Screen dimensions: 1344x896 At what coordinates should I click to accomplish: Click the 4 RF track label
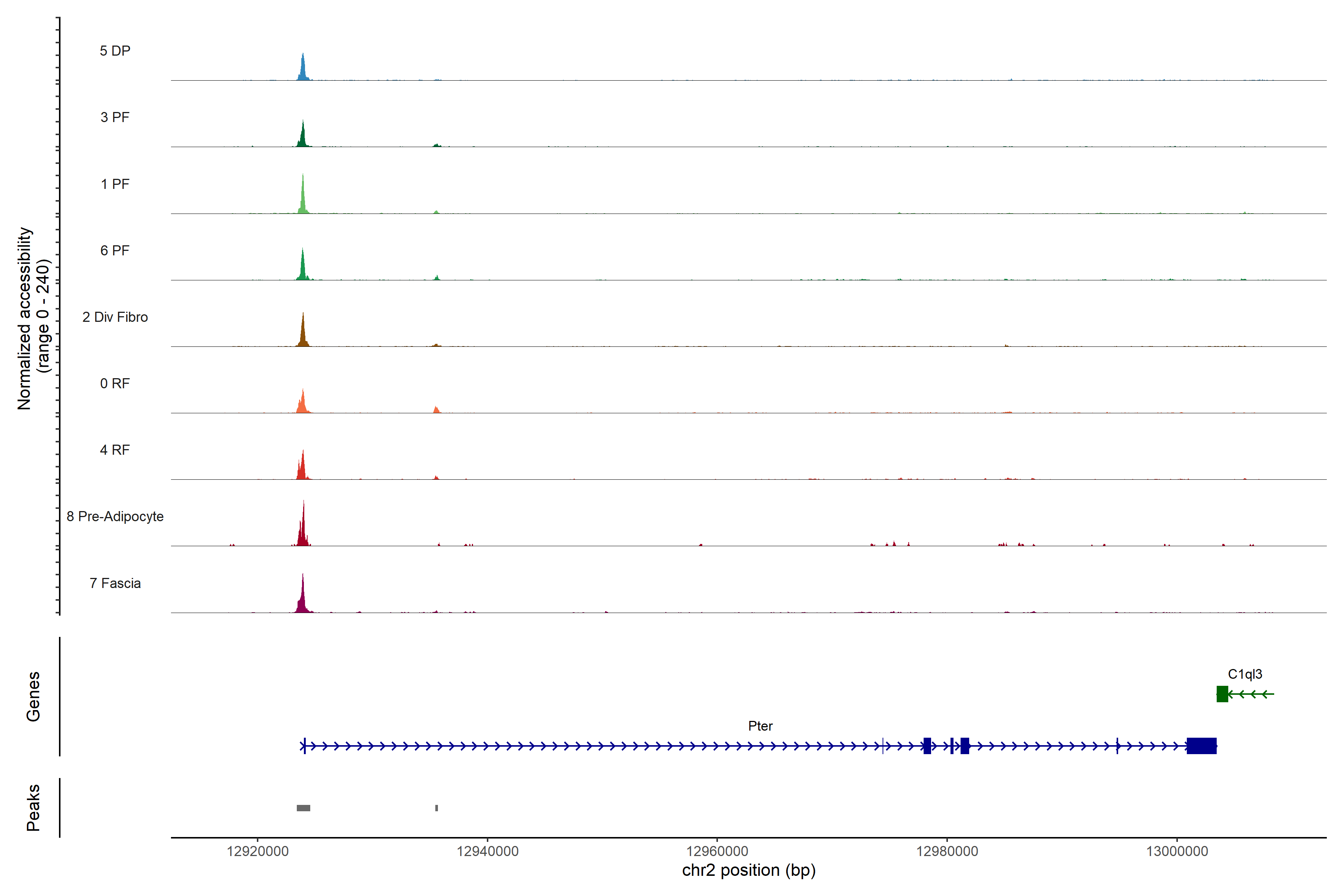tap(115, 450)
